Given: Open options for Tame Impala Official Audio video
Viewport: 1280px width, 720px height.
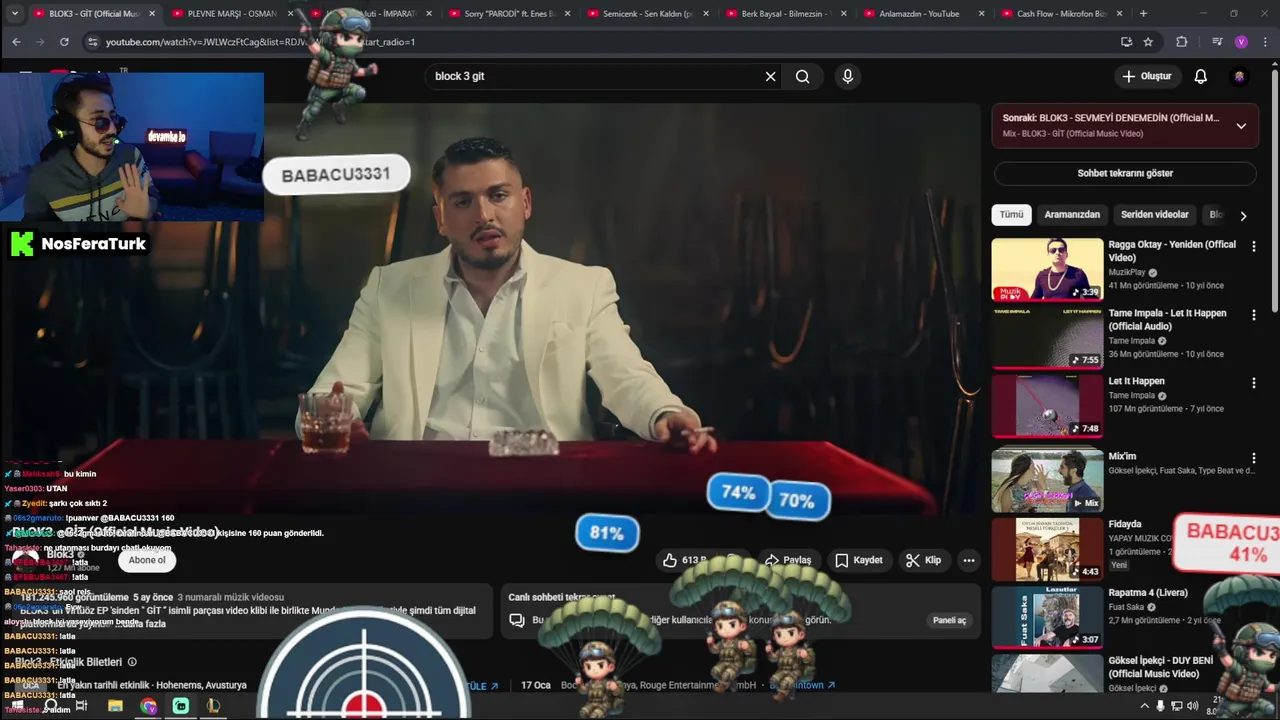Looking at the screenshot, I should [x=1253, y=314].
